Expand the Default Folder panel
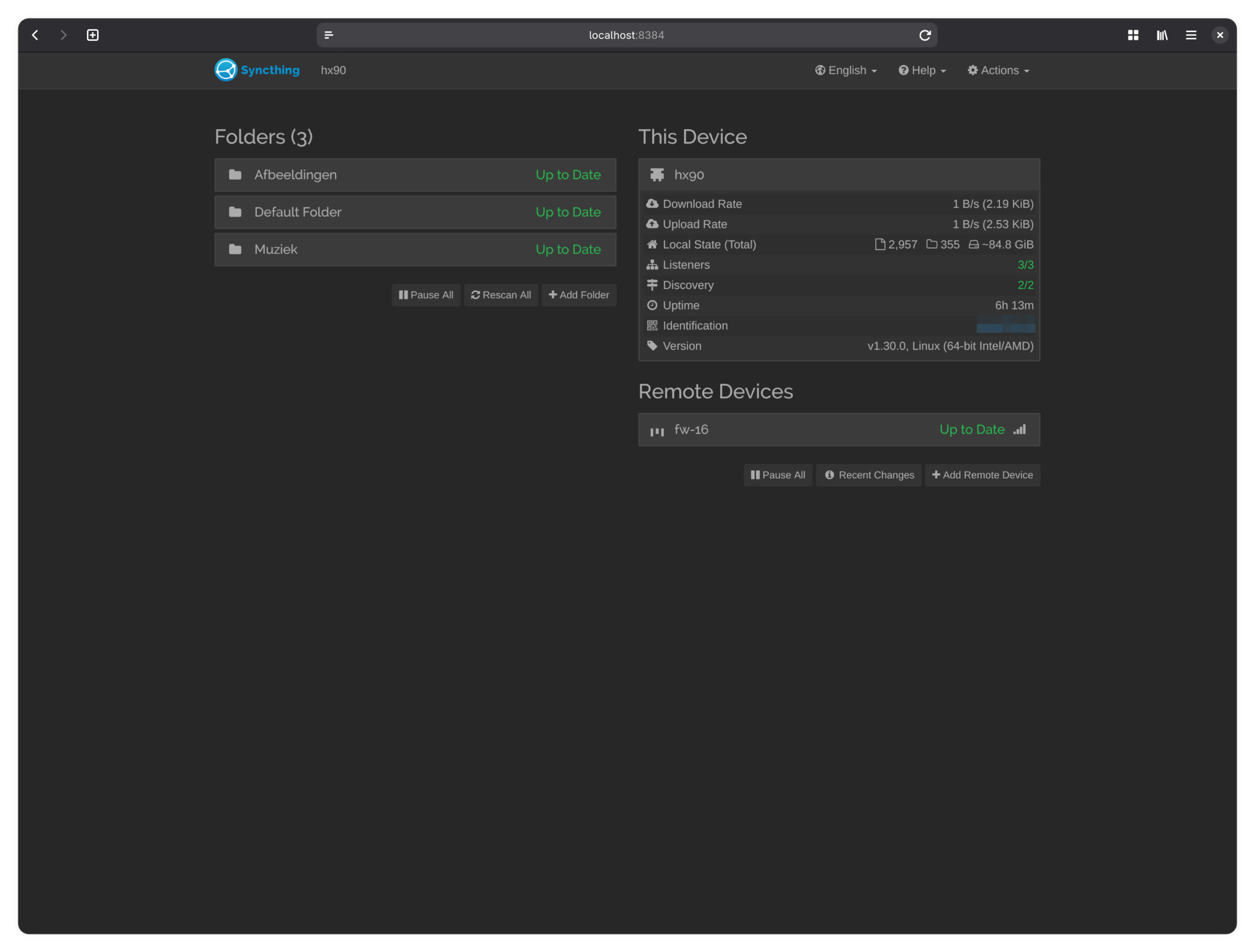1255x952 pixels. coord(415,212)
